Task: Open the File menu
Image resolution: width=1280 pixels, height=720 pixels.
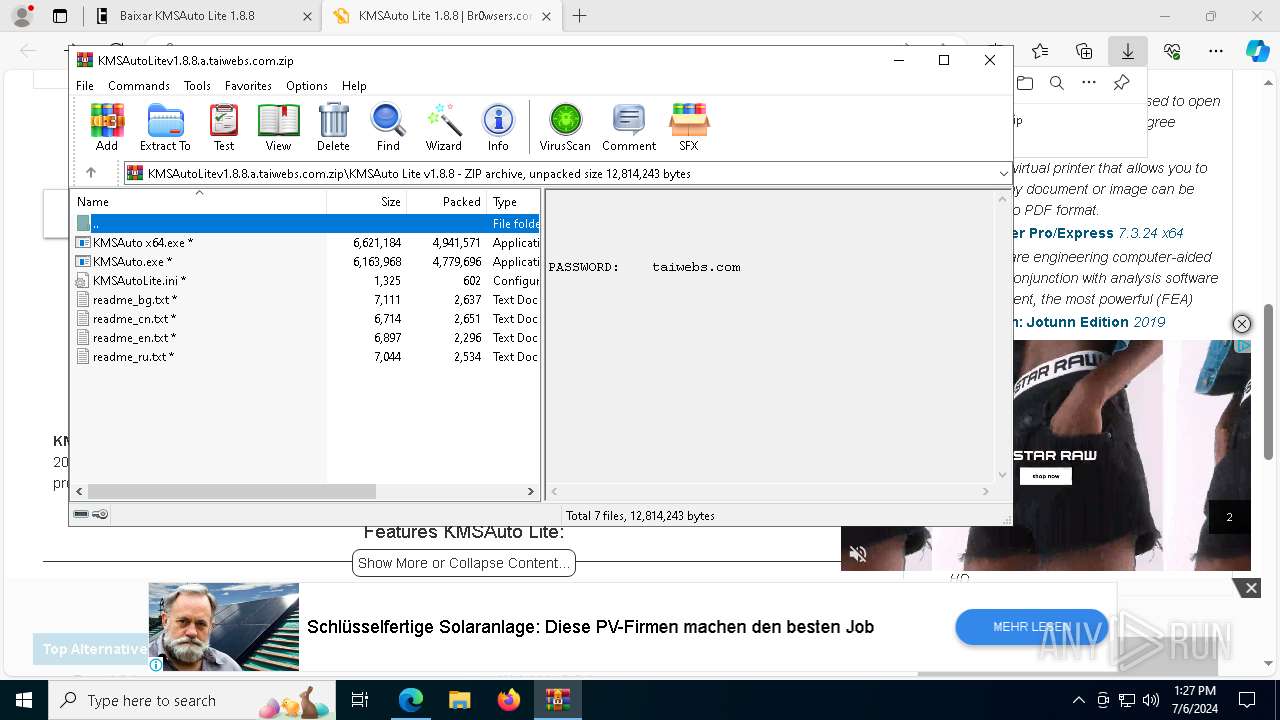Action: [x=85, y=86]
